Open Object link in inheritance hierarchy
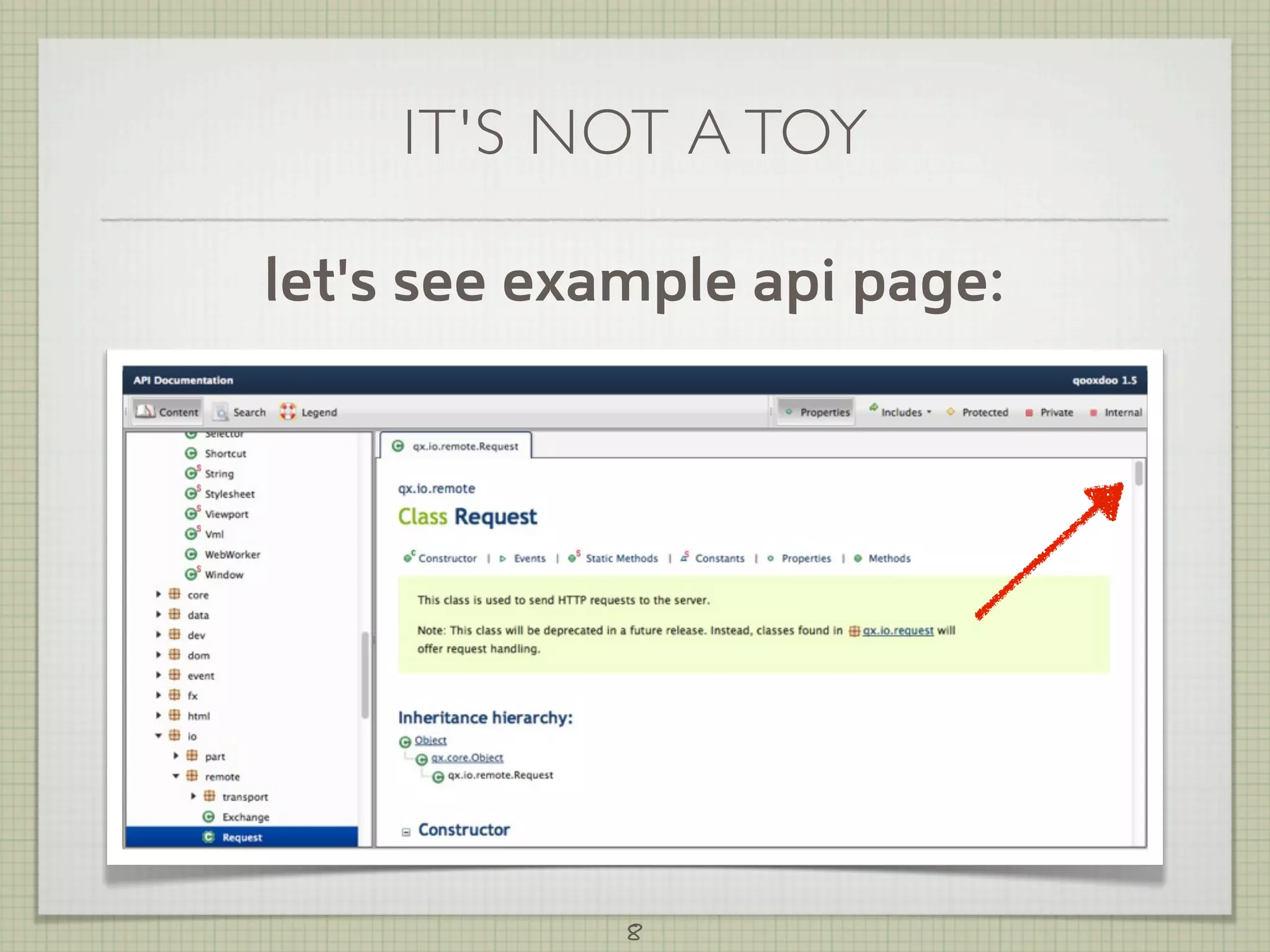1270x952 pixels. (x=430, y=740)
